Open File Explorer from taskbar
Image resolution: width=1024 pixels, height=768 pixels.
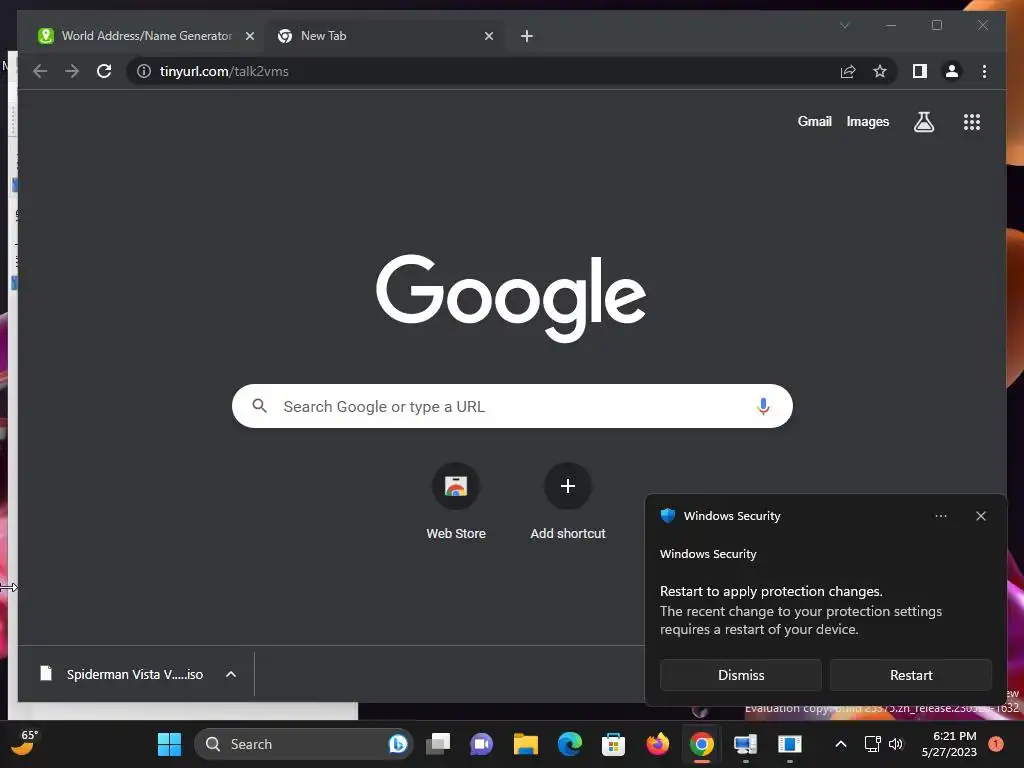(525, 744)
